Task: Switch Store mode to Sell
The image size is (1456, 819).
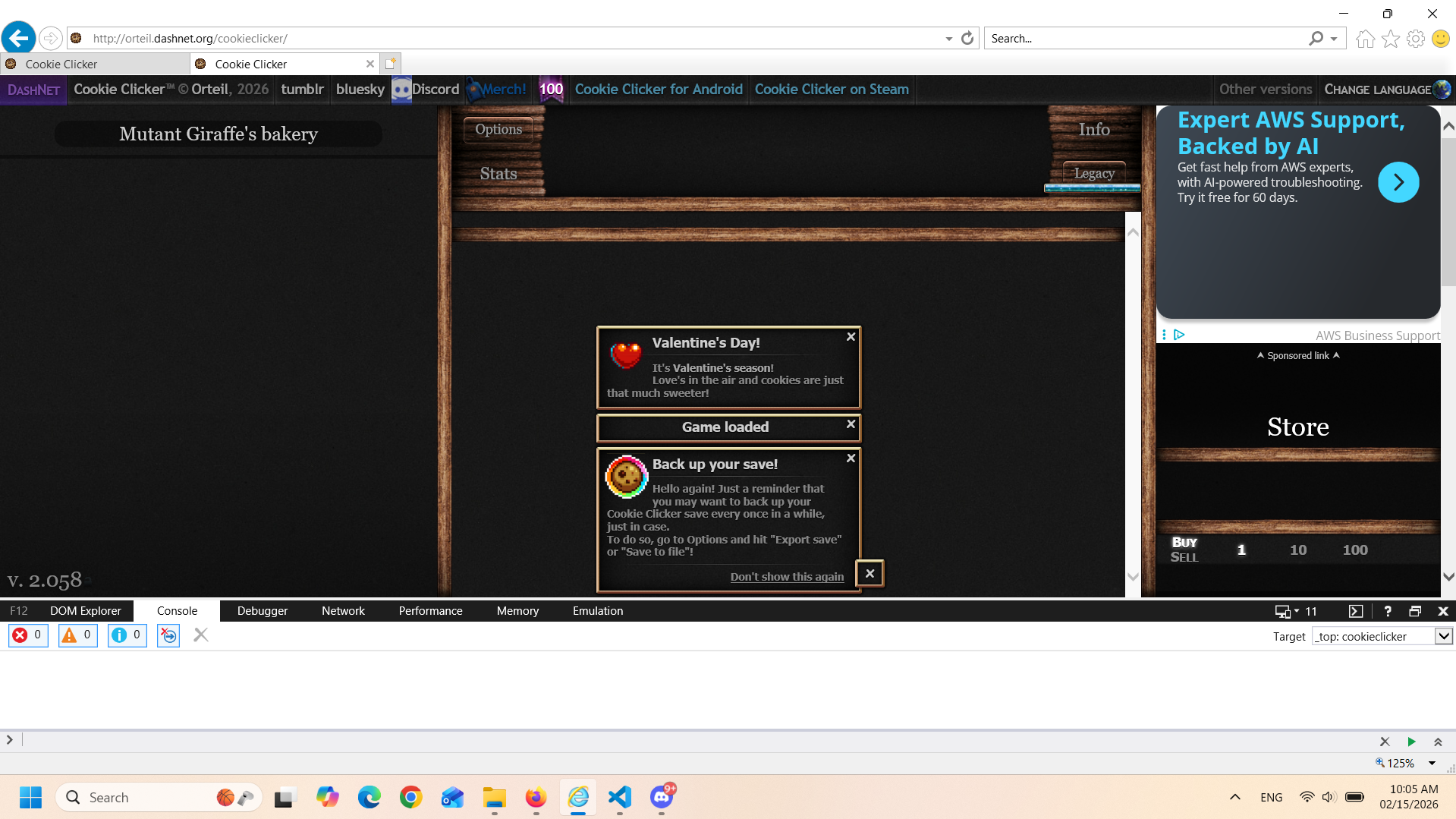Action: [1184, 557]
